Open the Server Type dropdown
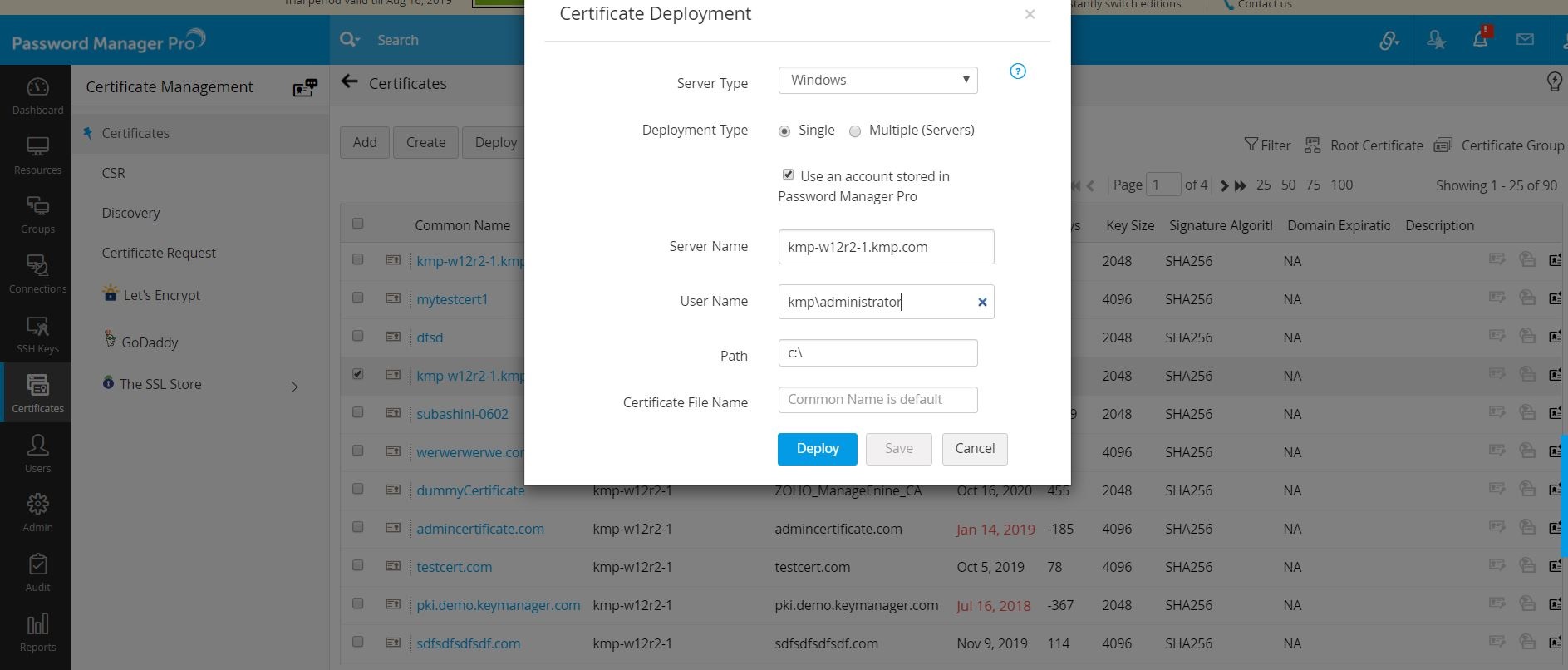 pos(877,80)
